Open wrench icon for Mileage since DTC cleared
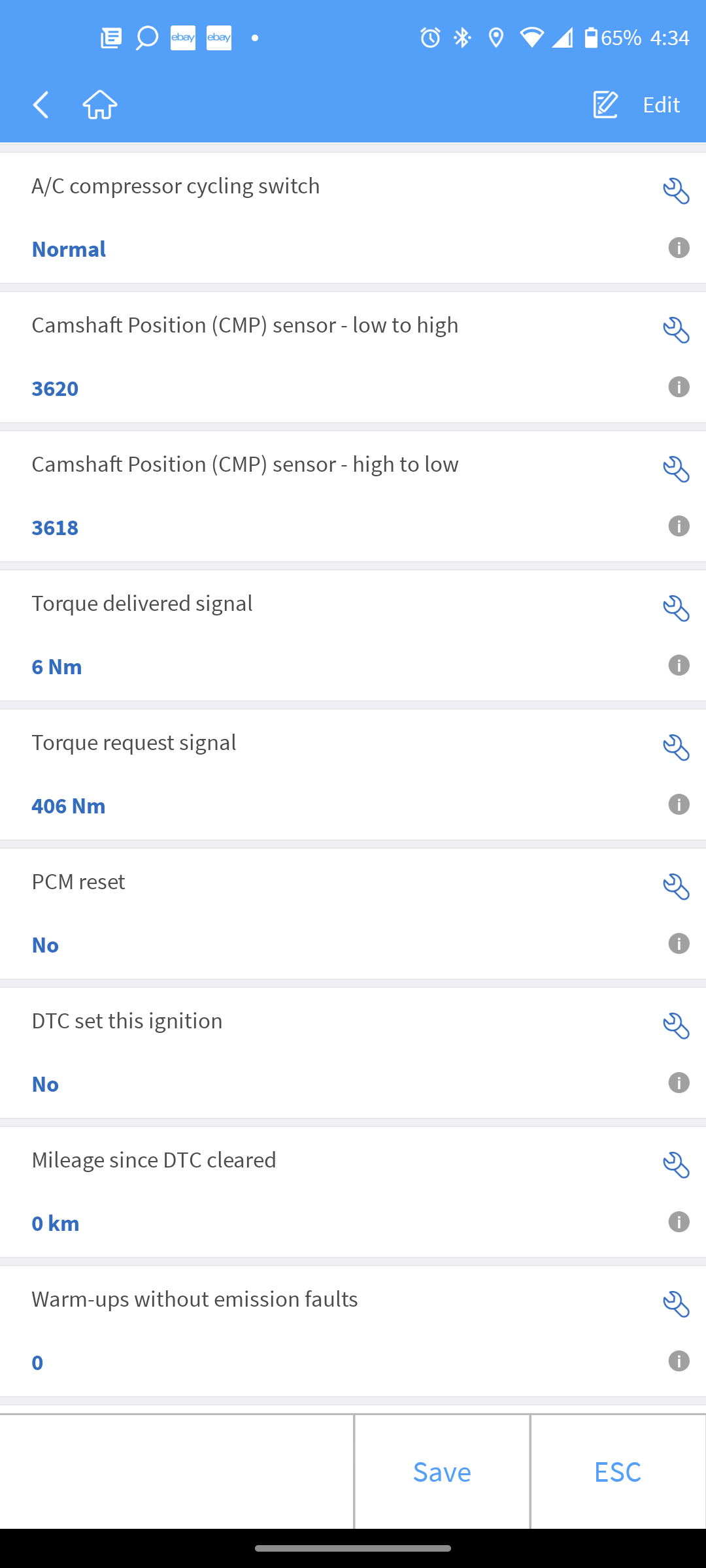The width and height of the screenshot is (706, 1568). click(676, 1165)
